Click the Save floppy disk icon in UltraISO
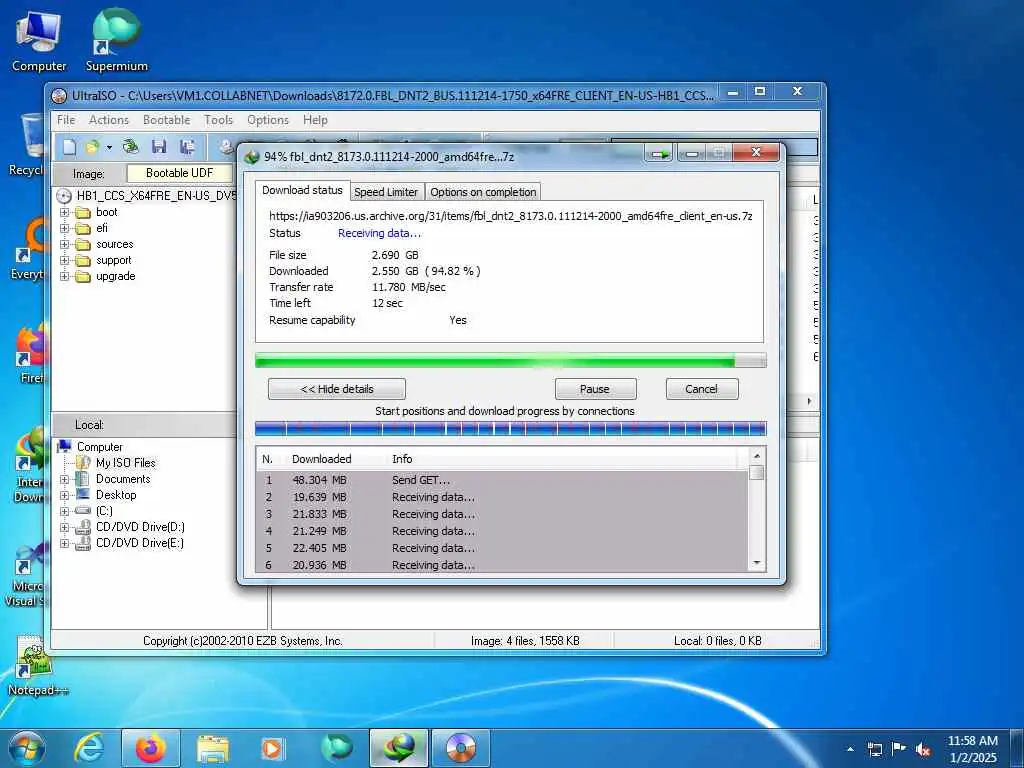 (x=159, y=147)
